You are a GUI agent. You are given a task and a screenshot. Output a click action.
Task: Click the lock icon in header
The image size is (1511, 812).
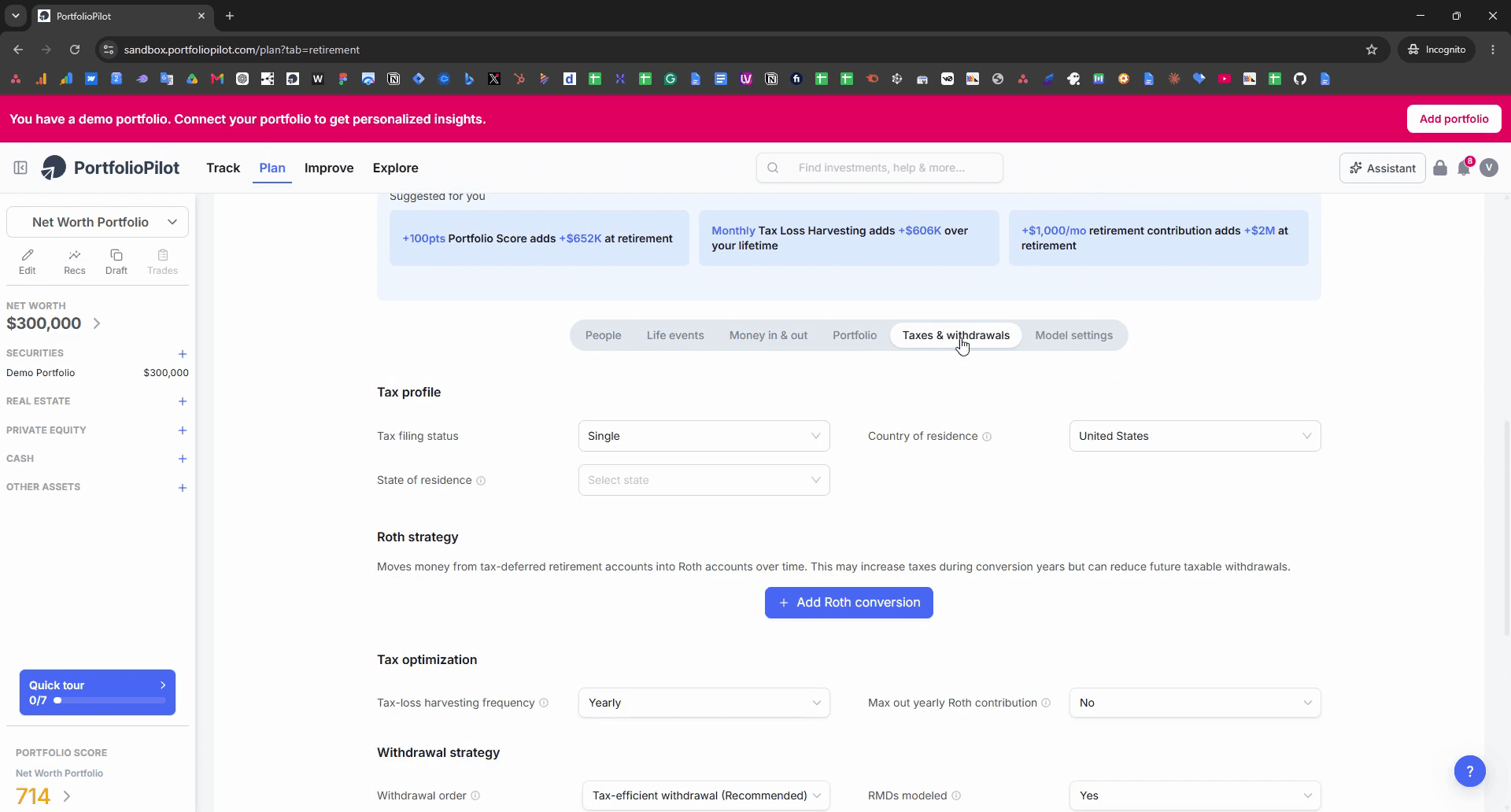click(1440, 168)
